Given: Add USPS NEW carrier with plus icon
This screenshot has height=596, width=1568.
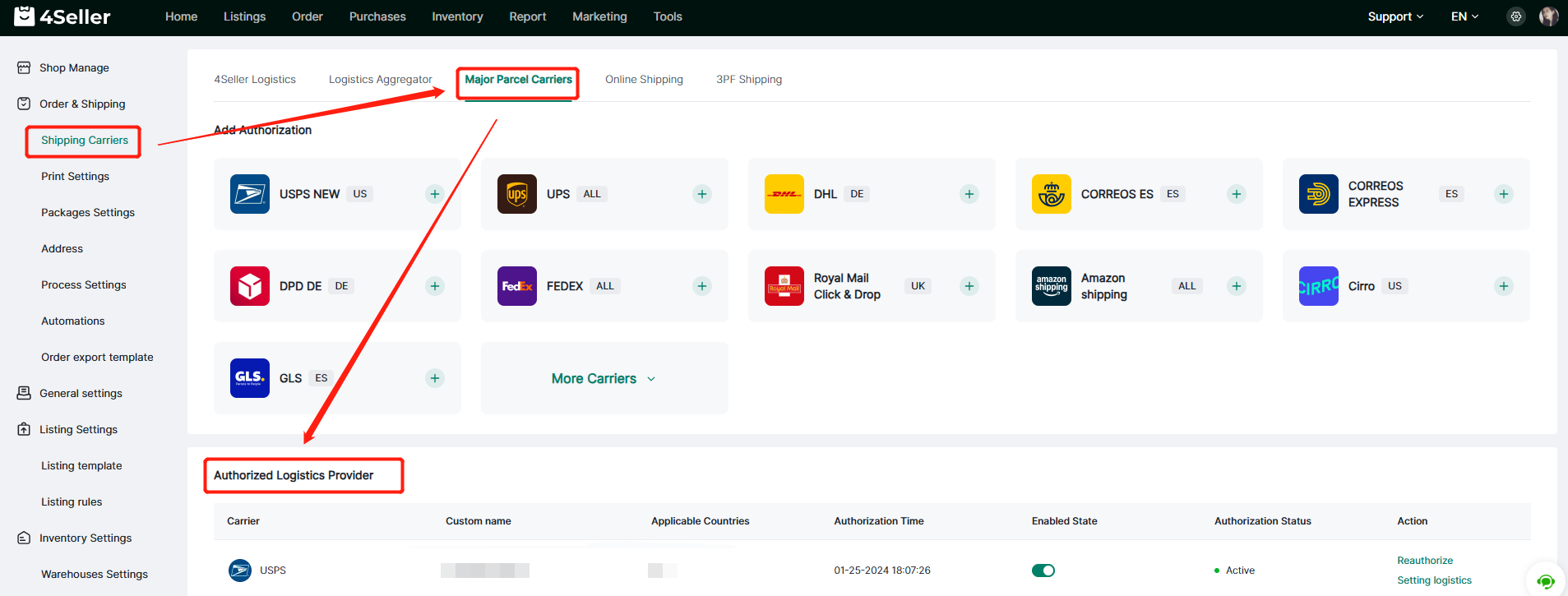Looking at the screenshot, I should [x=435, y=194].
